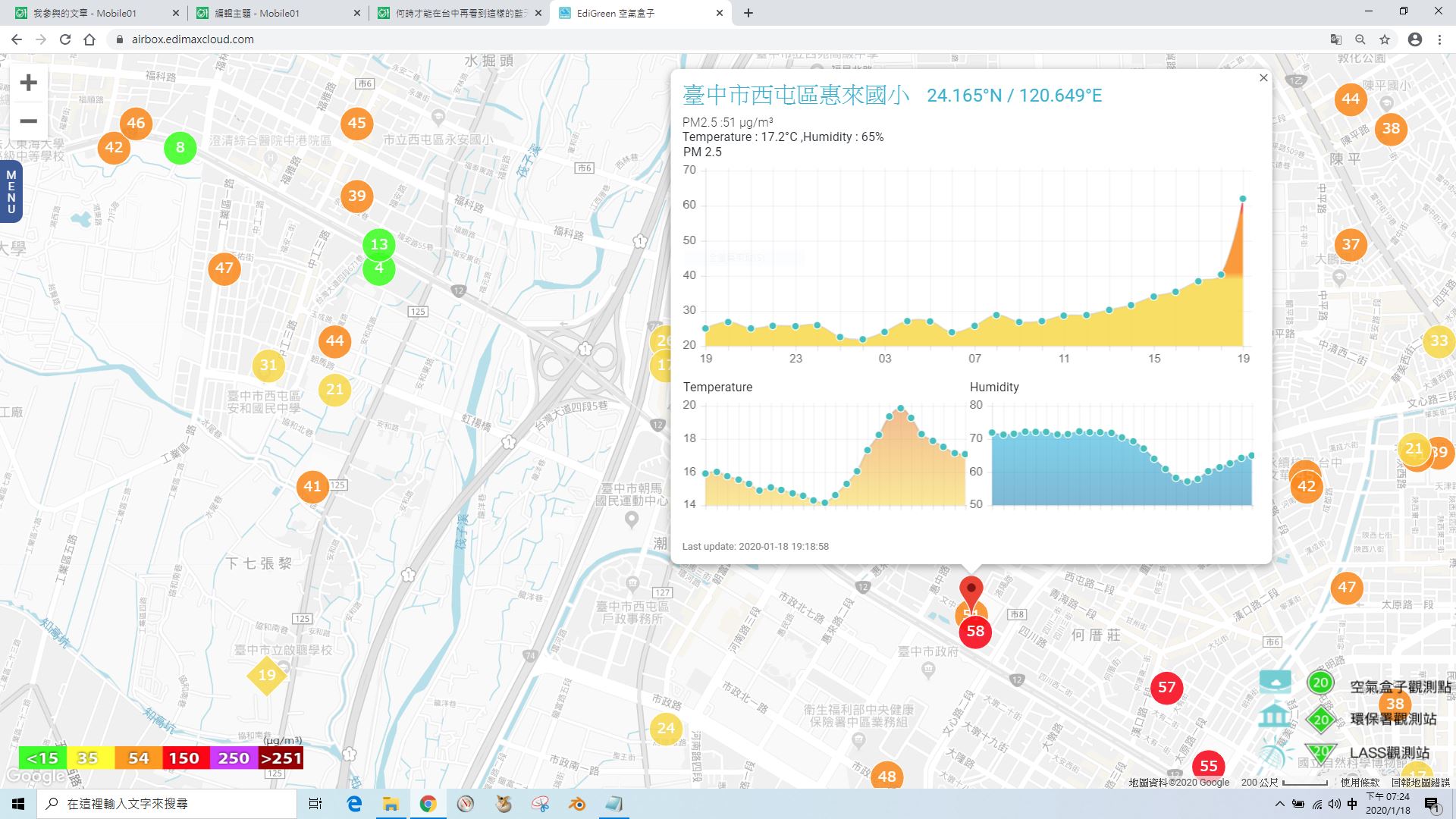Go back to the previous page

[17, 39]
